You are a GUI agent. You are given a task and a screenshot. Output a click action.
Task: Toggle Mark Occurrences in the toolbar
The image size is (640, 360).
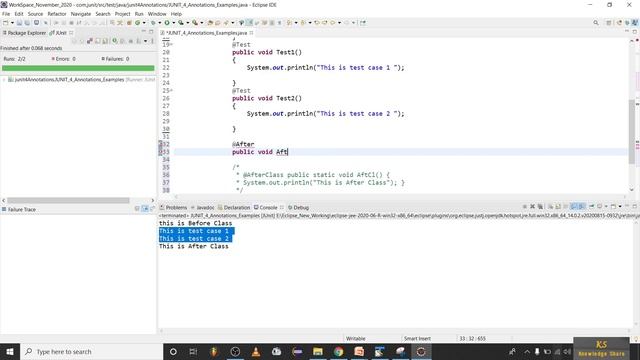pos(249,23)
